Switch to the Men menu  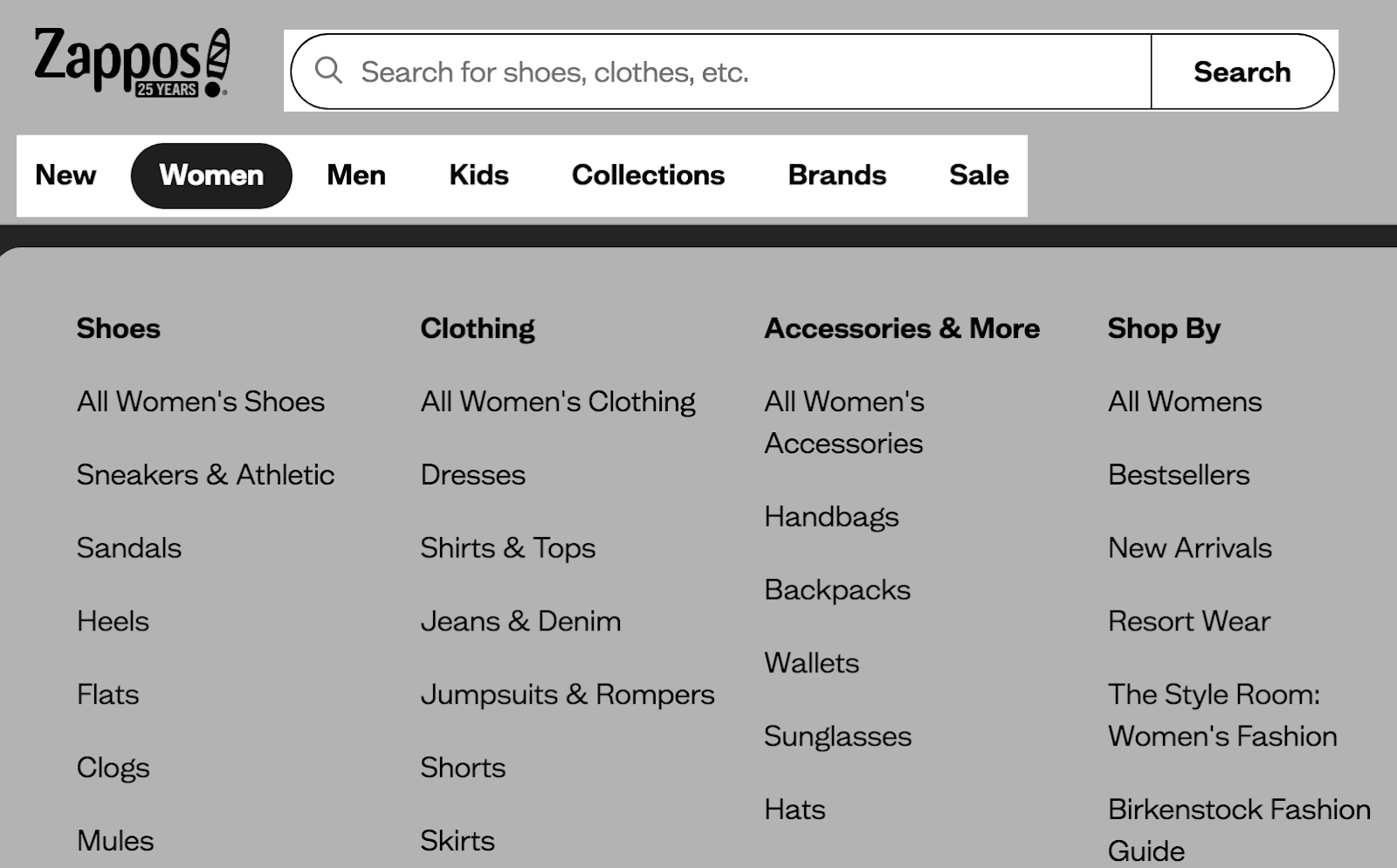click(355, 175)
